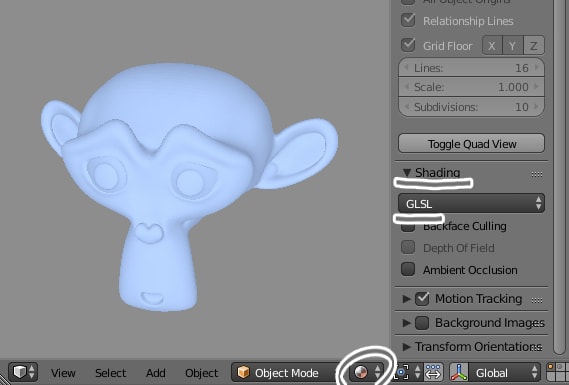The width and height of the screenshot is (569, 385).
Task: Expand the Transform Orientations panel
Action: click(x=407, y=347)
